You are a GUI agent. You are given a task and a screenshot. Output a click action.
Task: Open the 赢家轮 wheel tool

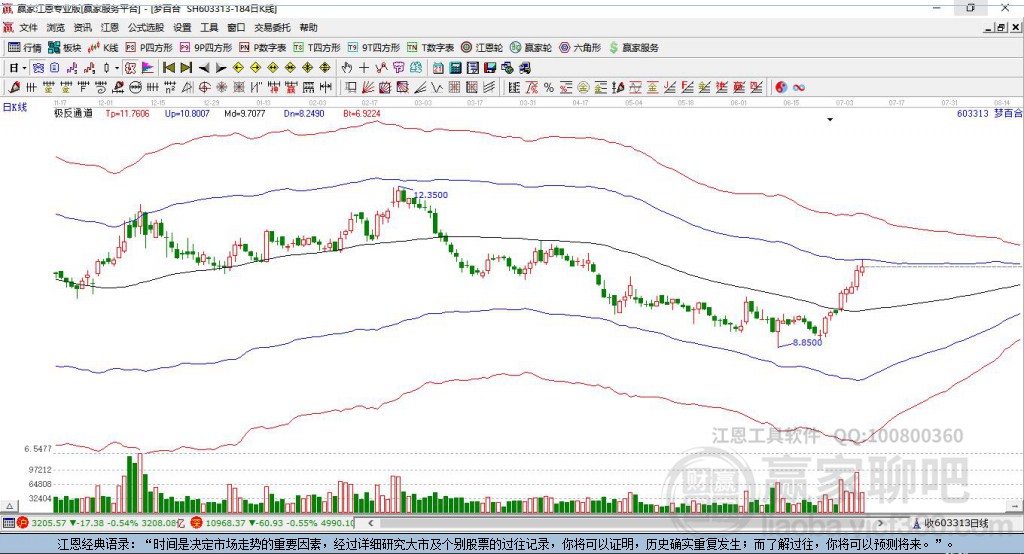[x=531, y=48]
